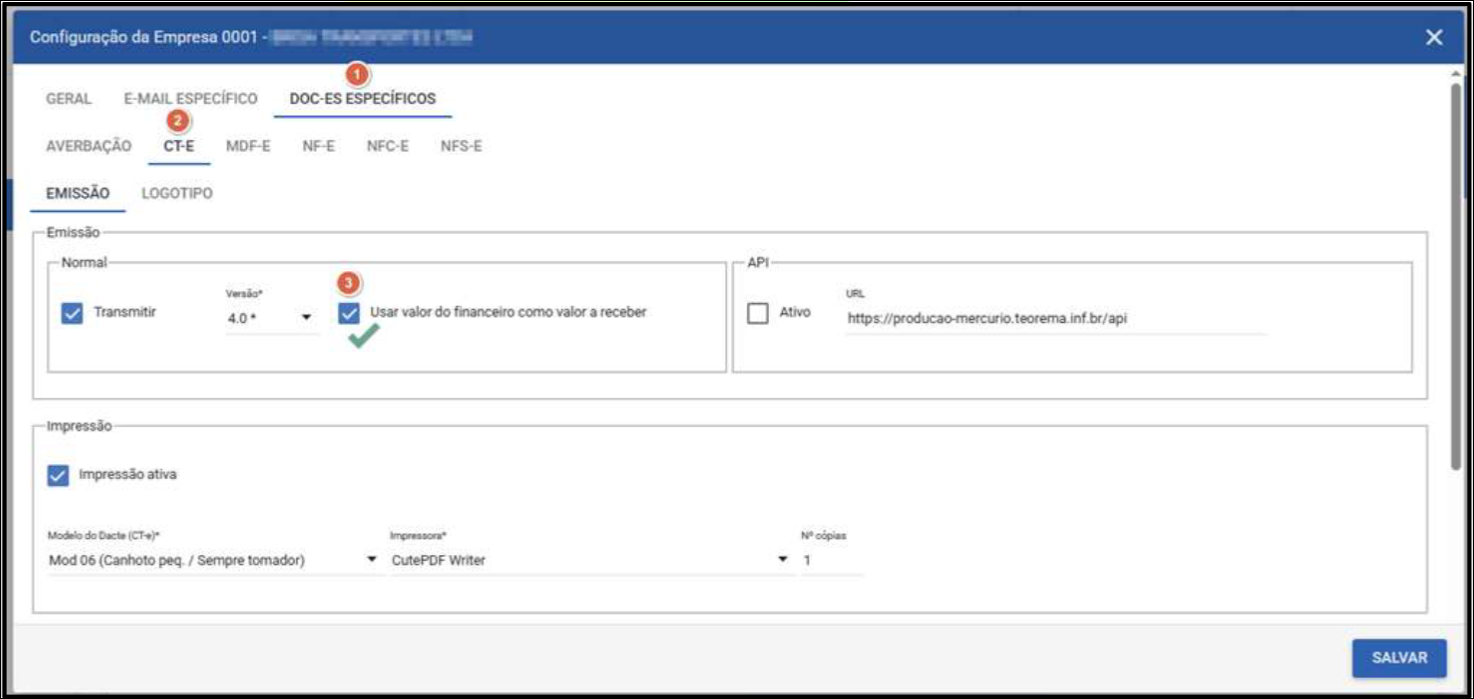1474x699 pixels.
Task: Switch to the GERAL tab
Action: [x=69, y=99]
